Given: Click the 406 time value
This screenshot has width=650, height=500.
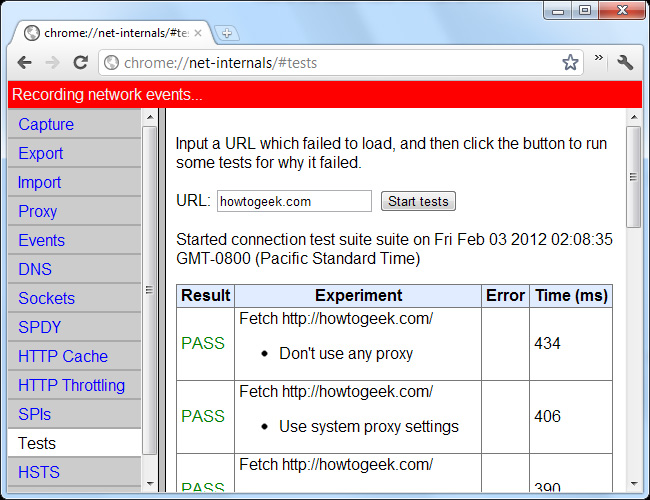Looking at the screenshot, I should pos(547,416).
